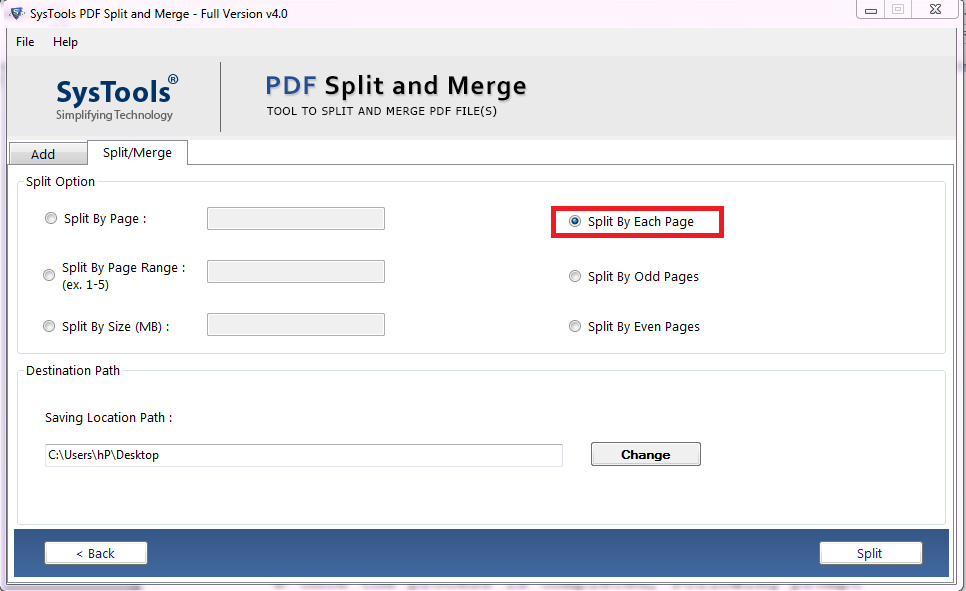The width and height of the screenshot is (966, 591).
Task: Click the Saving Location Path field
Action: point(303,455)
